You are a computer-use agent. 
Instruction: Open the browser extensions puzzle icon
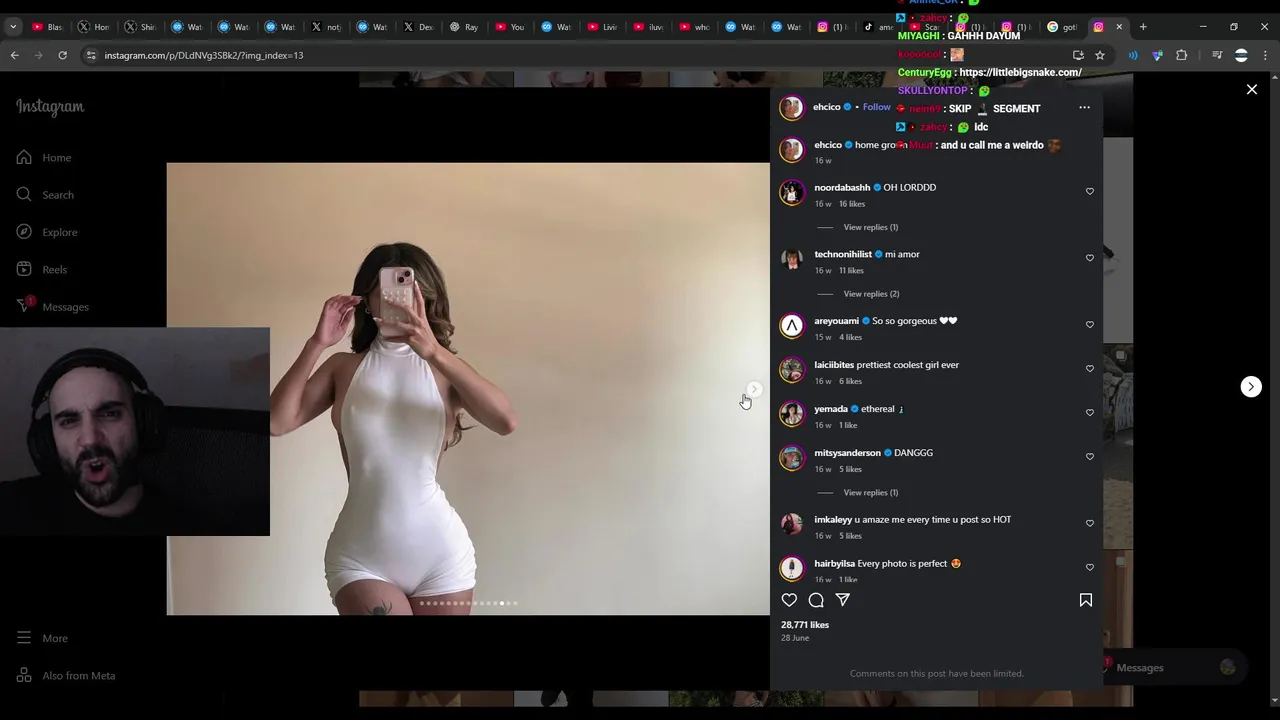click(1181, 55)
